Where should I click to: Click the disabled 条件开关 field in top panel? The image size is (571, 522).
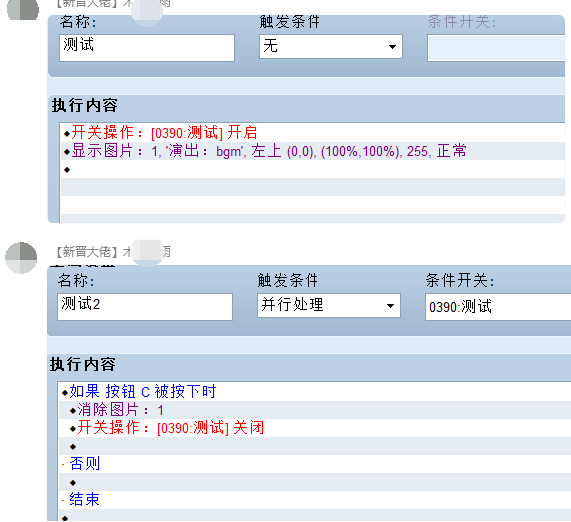(x=496, y=48)
